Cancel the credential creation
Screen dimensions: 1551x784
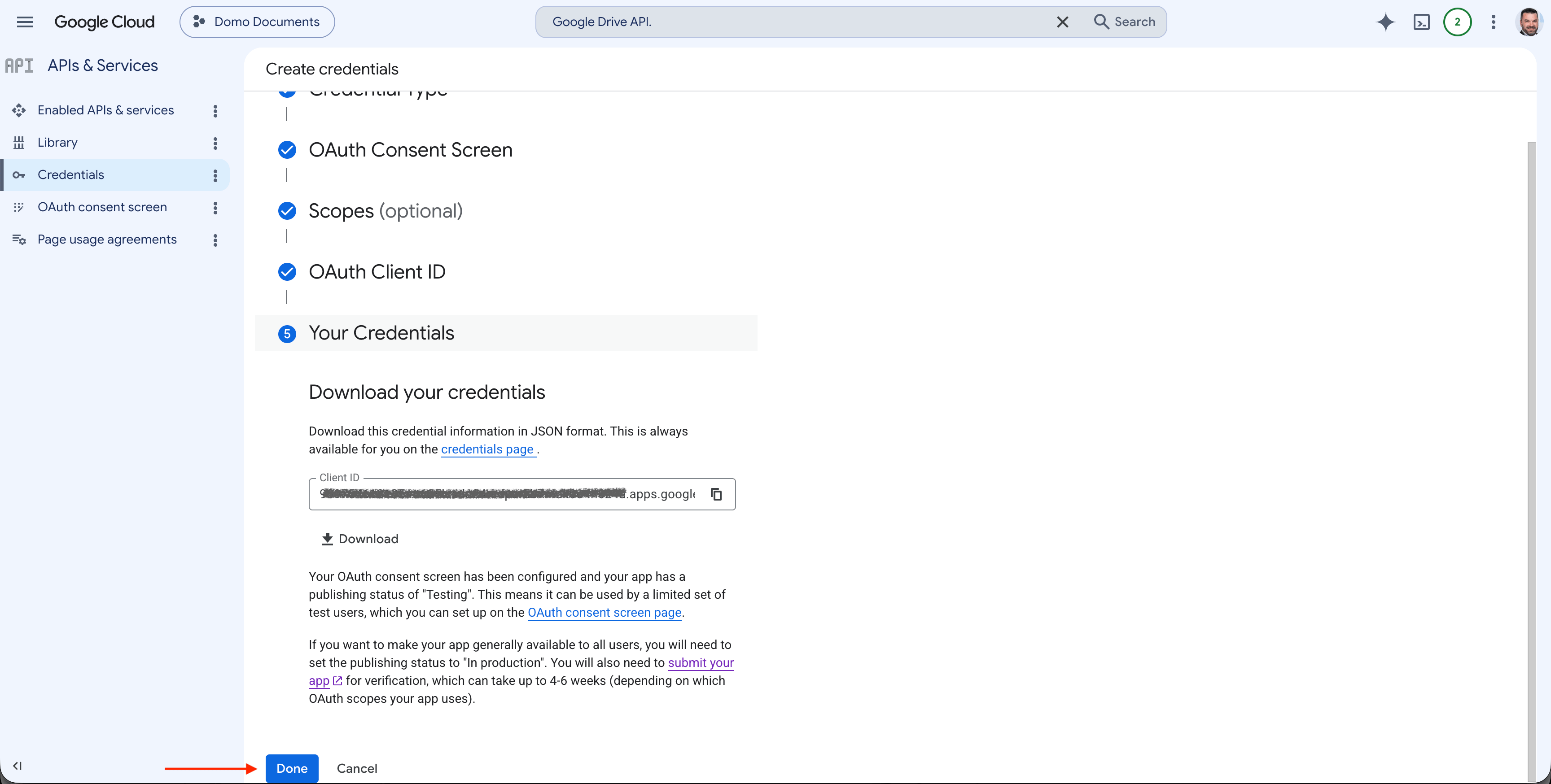tap(357, 768)
